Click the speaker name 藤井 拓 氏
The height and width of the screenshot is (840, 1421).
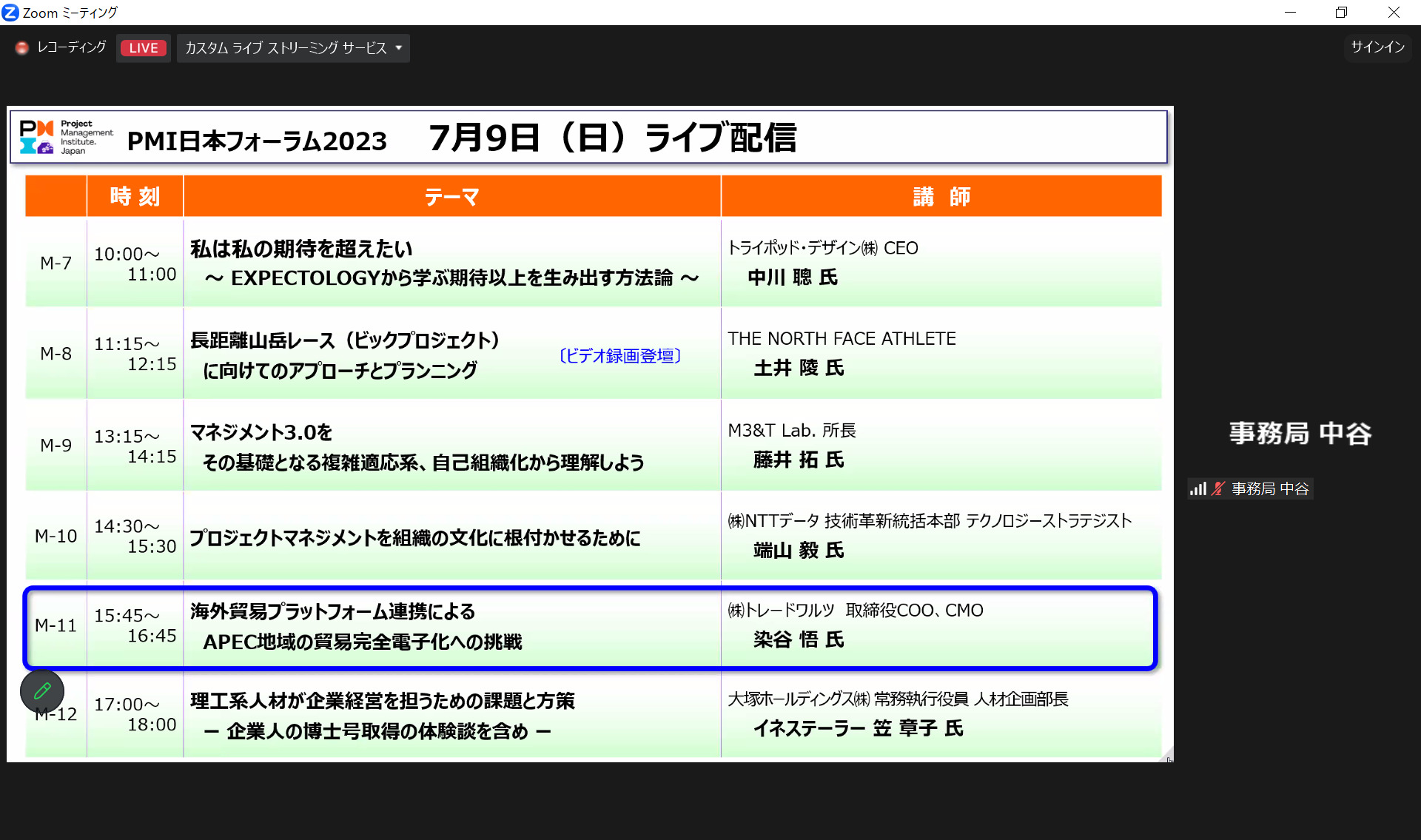pyautogui.click(x=799, y=460)
